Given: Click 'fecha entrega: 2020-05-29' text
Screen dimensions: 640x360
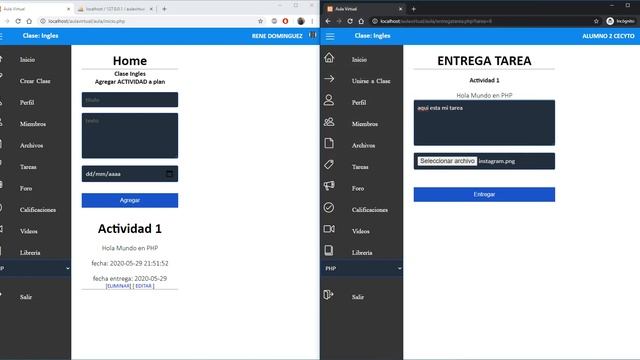Looking at the screenshot, I should tap(130, 278).
